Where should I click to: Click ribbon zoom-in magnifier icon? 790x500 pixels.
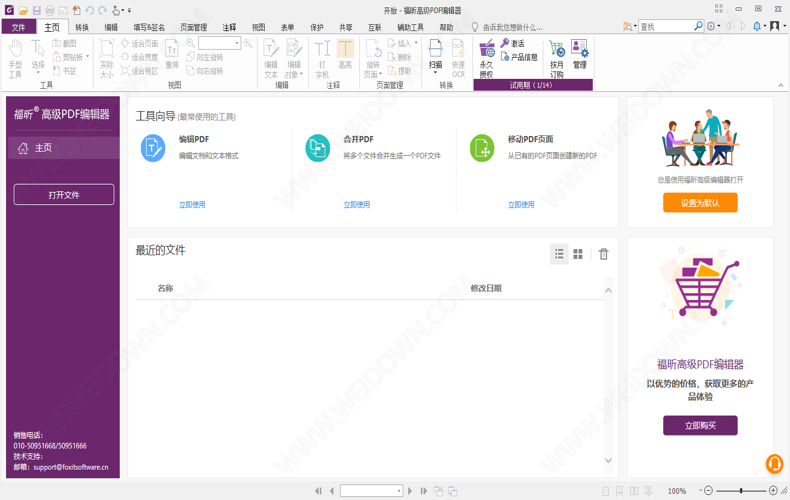point(247,43)
